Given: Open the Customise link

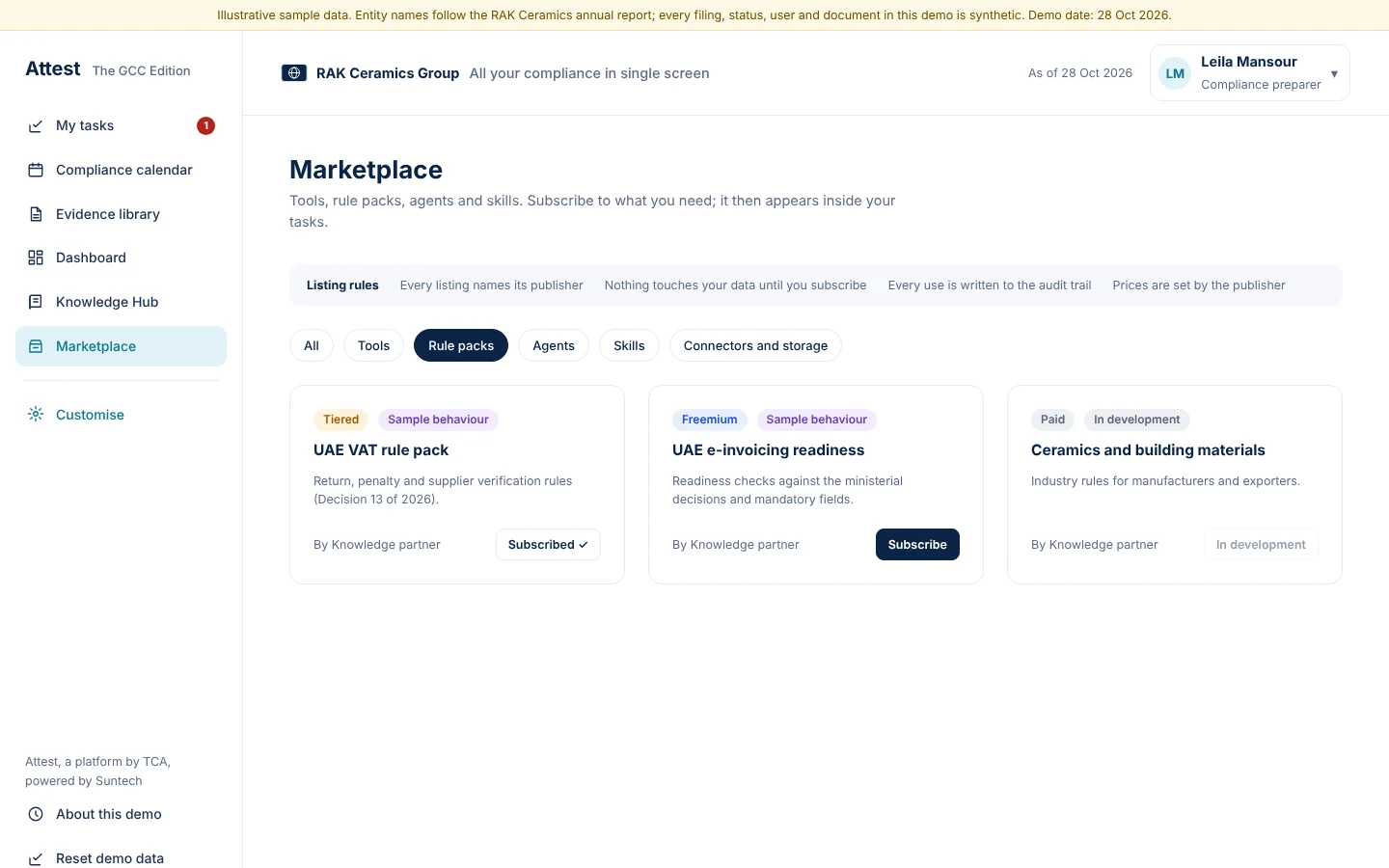Looking at the screenshot, I should [121, 415].
